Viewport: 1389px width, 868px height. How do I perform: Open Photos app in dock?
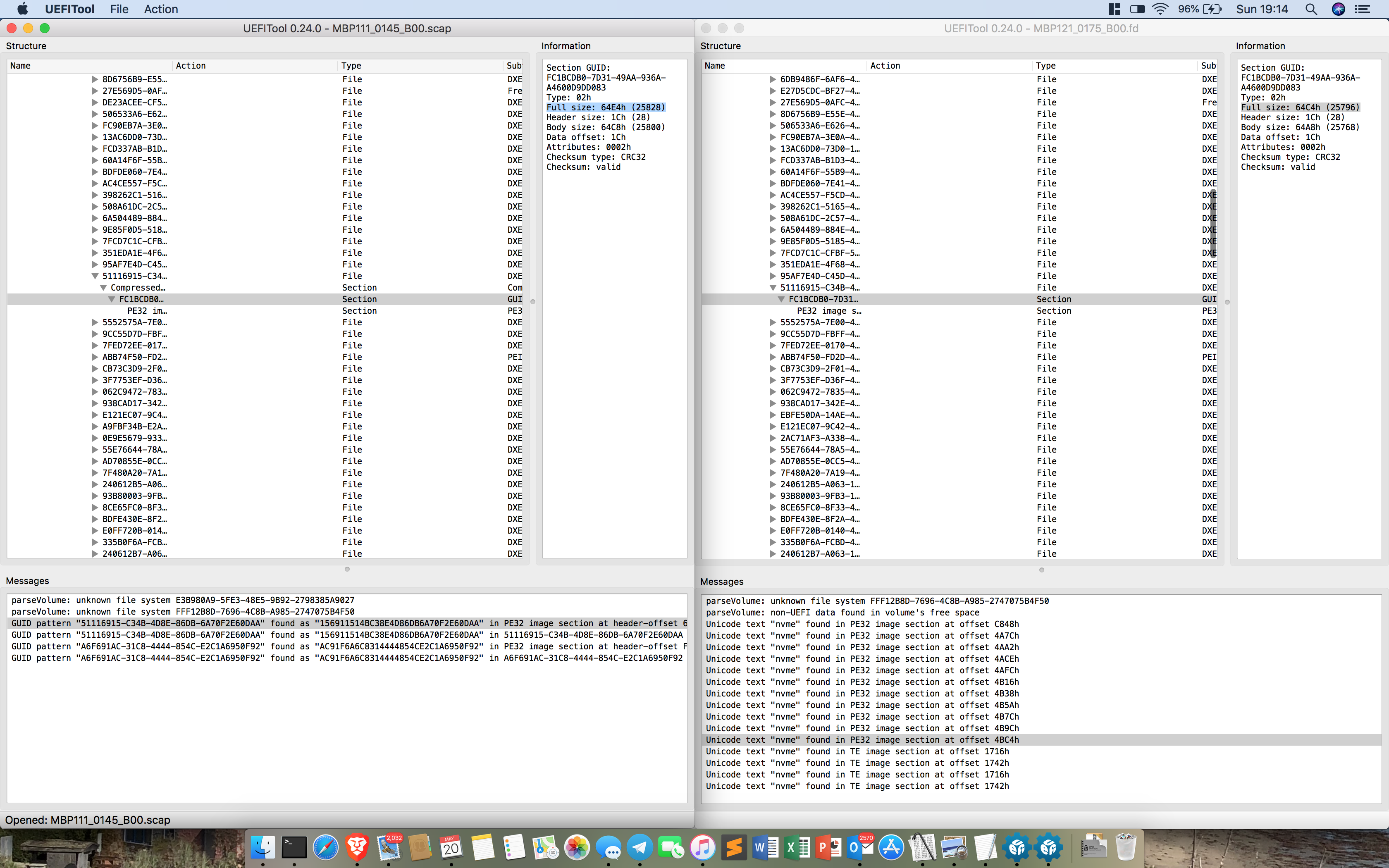coord(577,847)
